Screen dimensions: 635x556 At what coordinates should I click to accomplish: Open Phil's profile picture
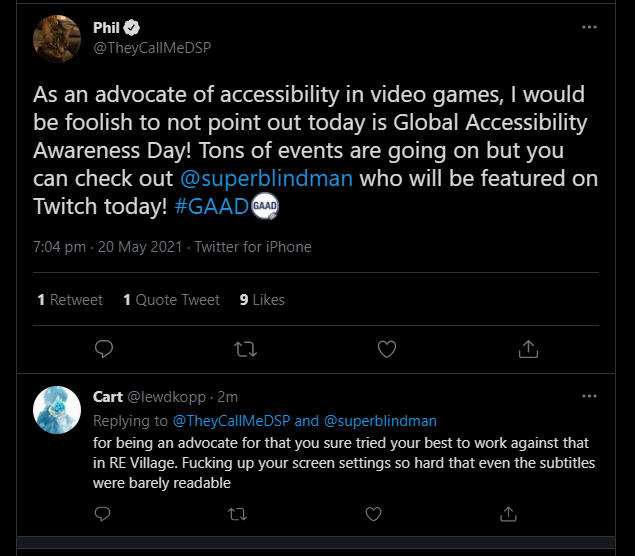57,39
